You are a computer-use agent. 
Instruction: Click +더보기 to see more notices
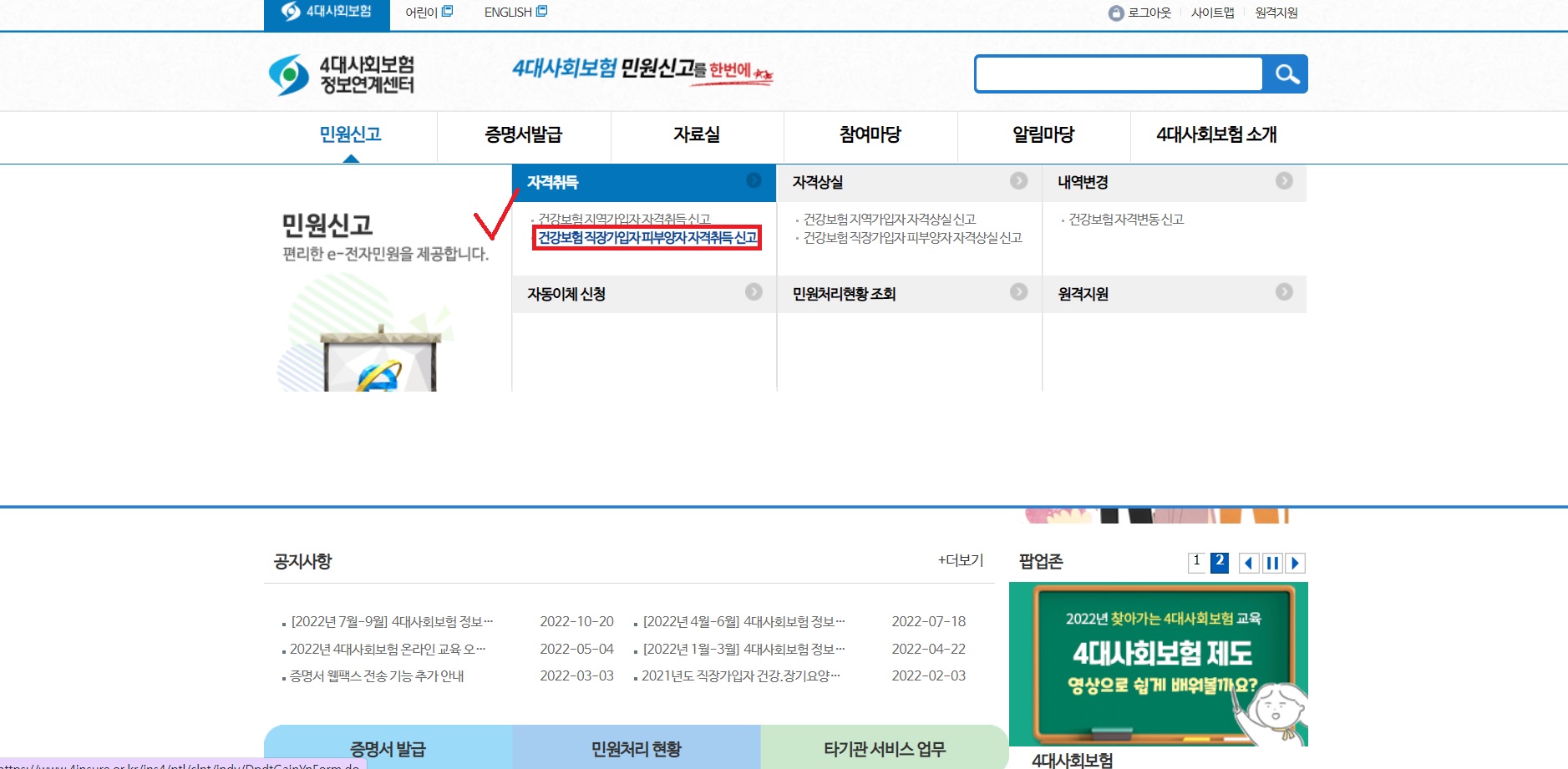pos(962,561)
